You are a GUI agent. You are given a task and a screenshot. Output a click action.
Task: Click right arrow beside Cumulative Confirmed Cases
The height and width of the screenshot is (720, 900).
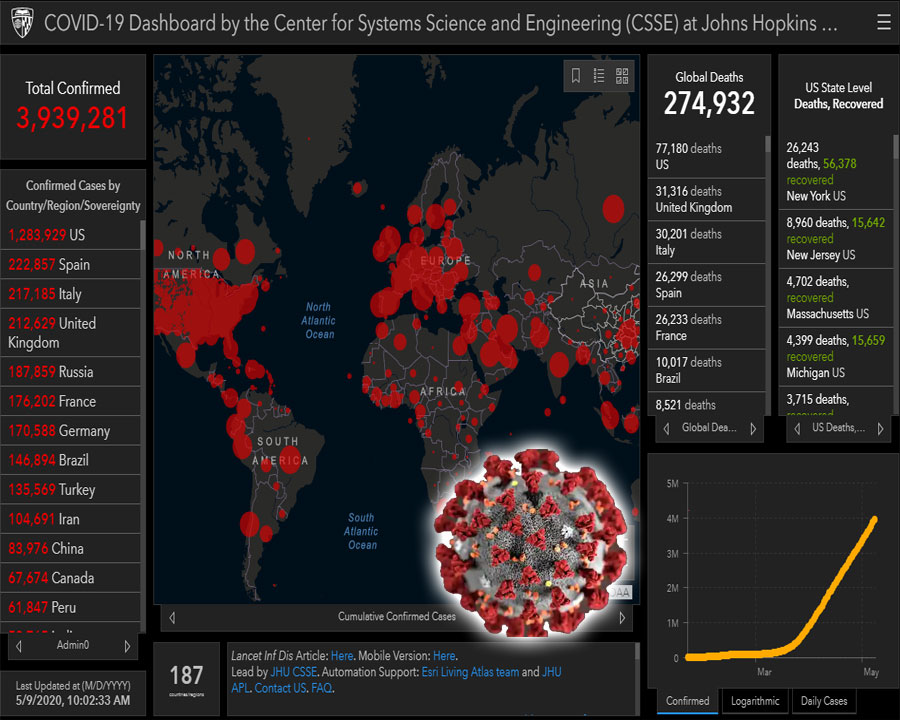point(622,618)
